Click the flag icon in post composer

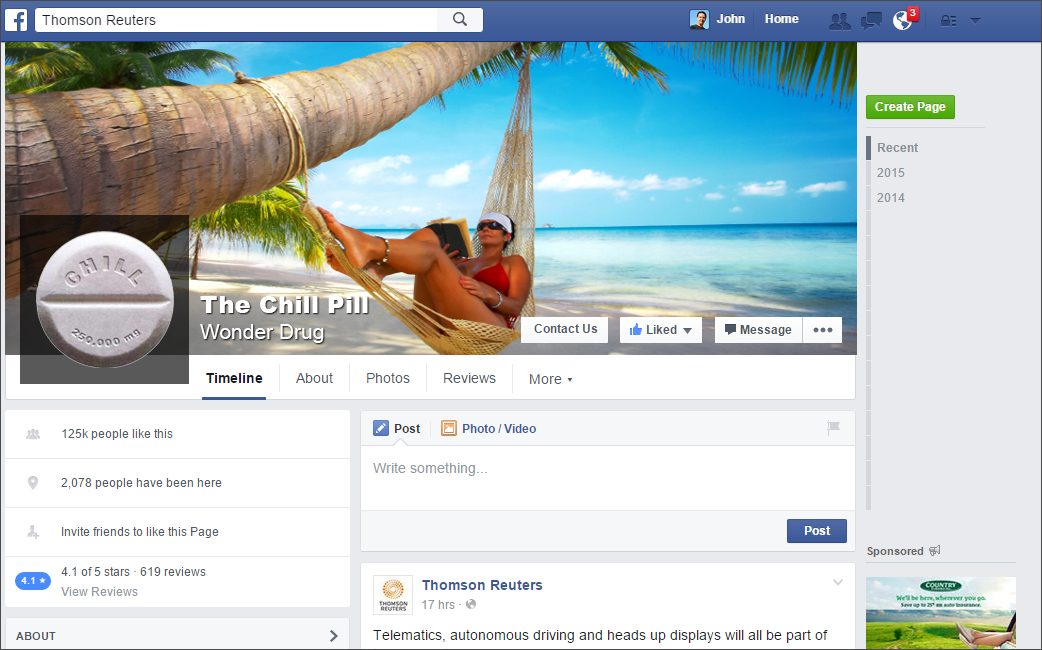tap(833, 428)
